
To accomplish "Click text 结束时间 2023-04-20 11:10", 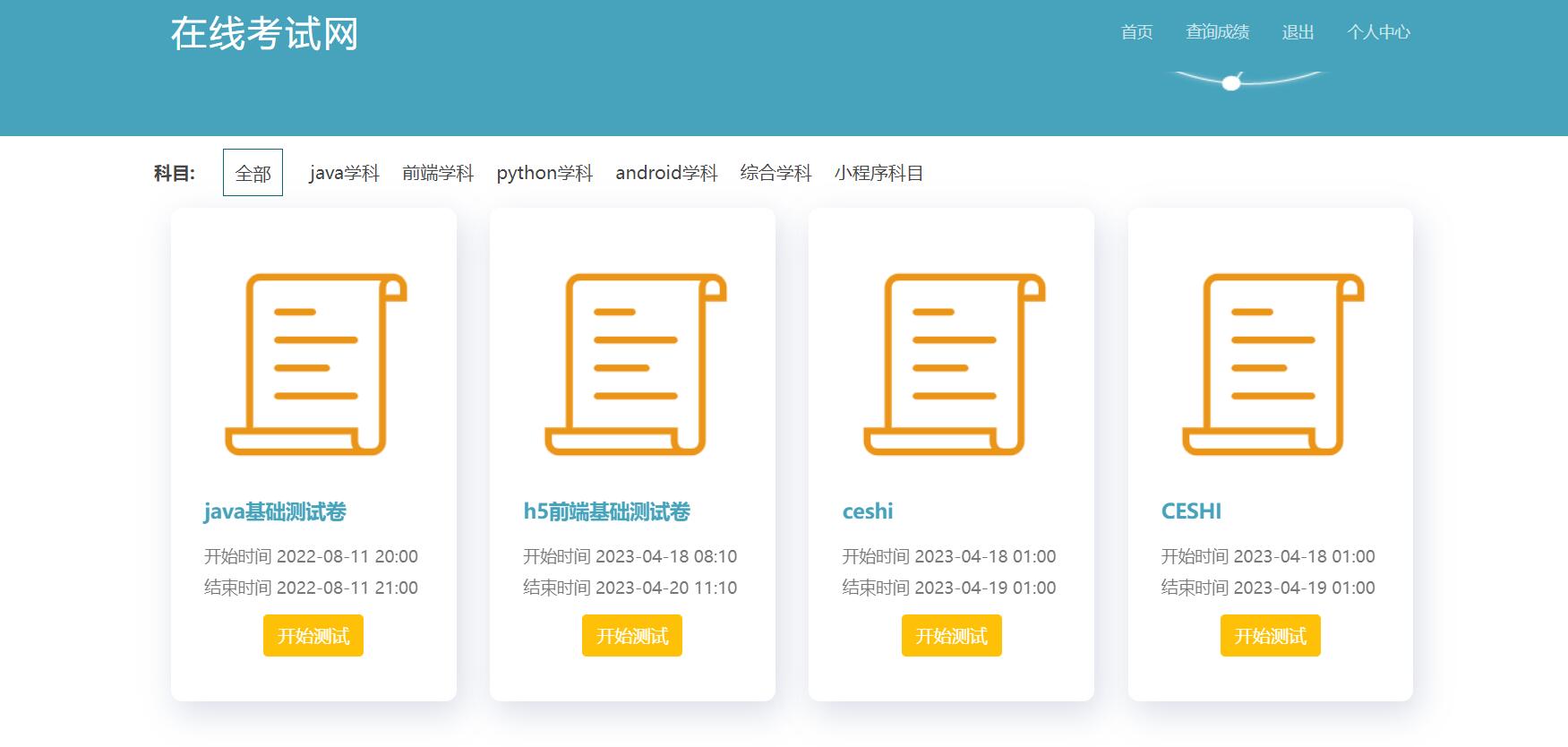I will tap(630, 588).
